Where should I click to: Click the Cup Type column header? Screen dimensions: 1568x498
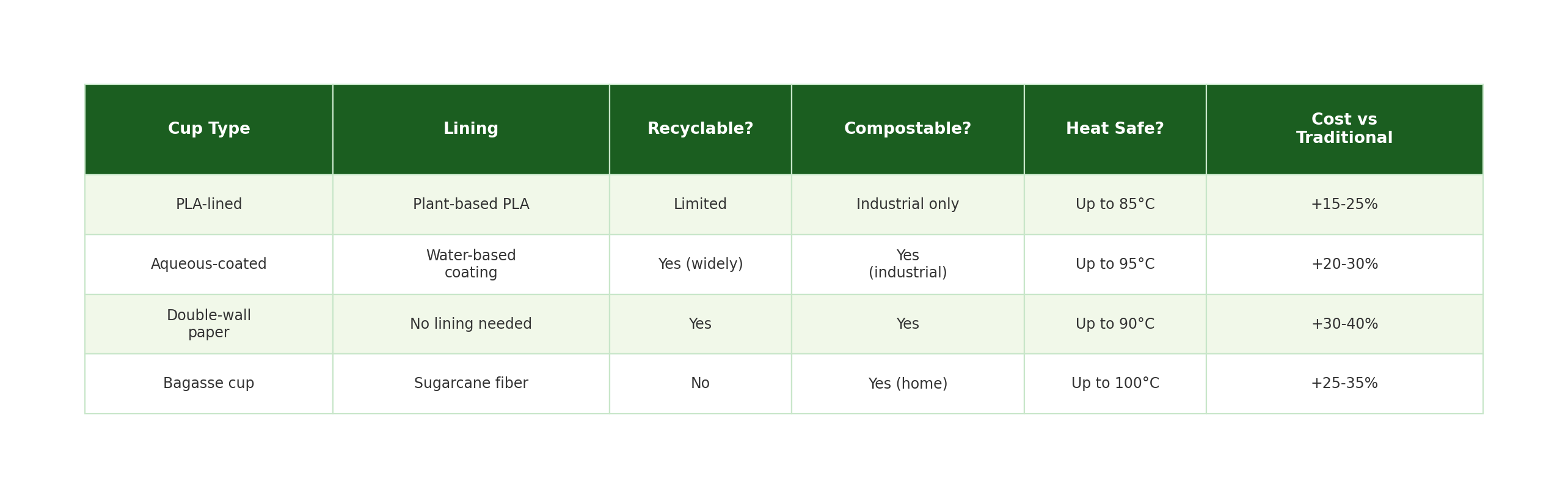(x=209, y=129)
